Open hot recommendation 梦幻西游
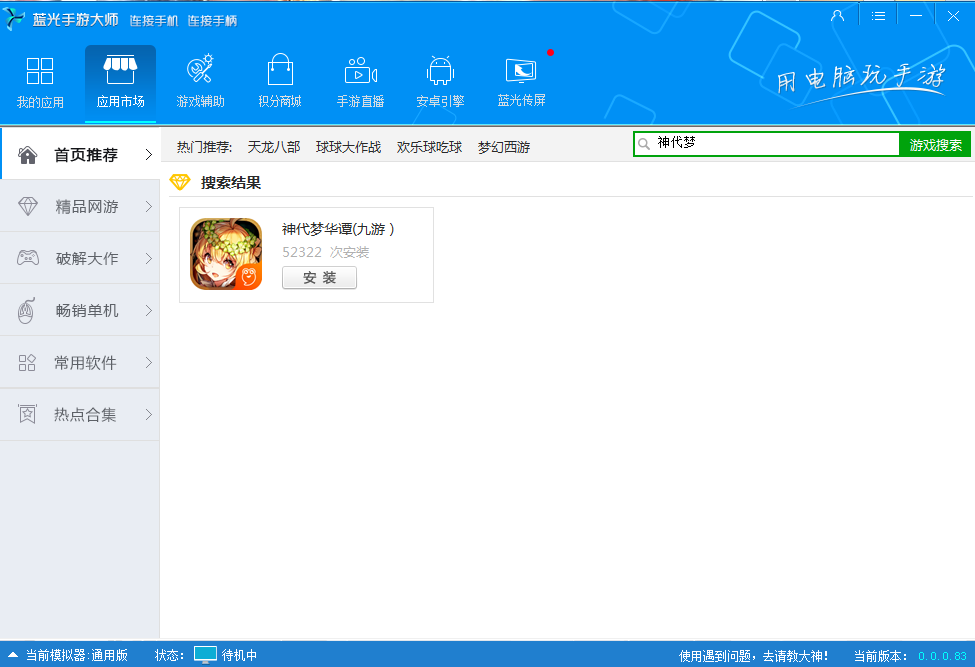This screenshot has width=975, height=667. click(504, 147)
